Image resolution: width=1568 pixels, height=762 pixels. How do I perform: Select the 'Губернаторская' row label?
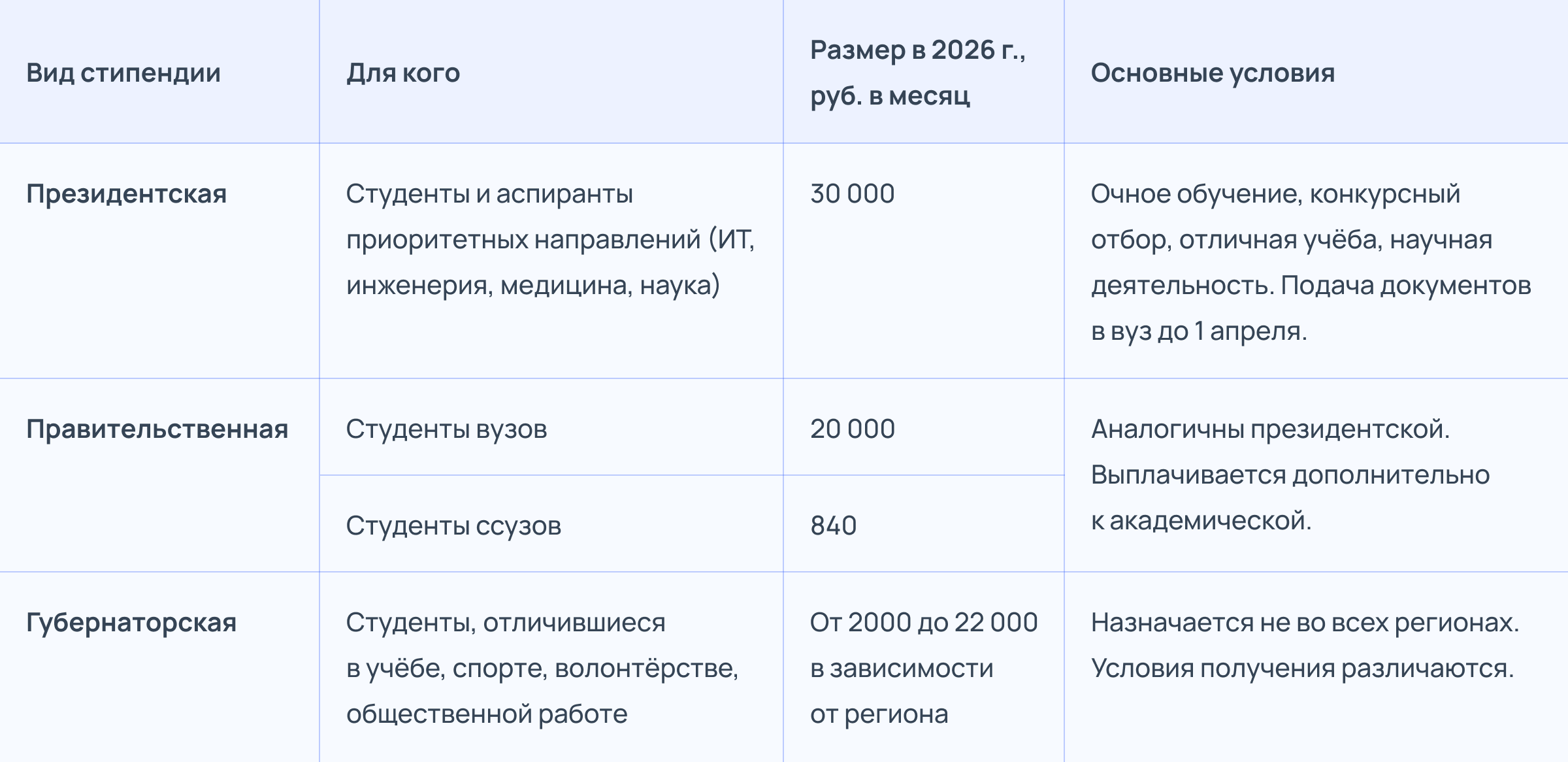131,623
